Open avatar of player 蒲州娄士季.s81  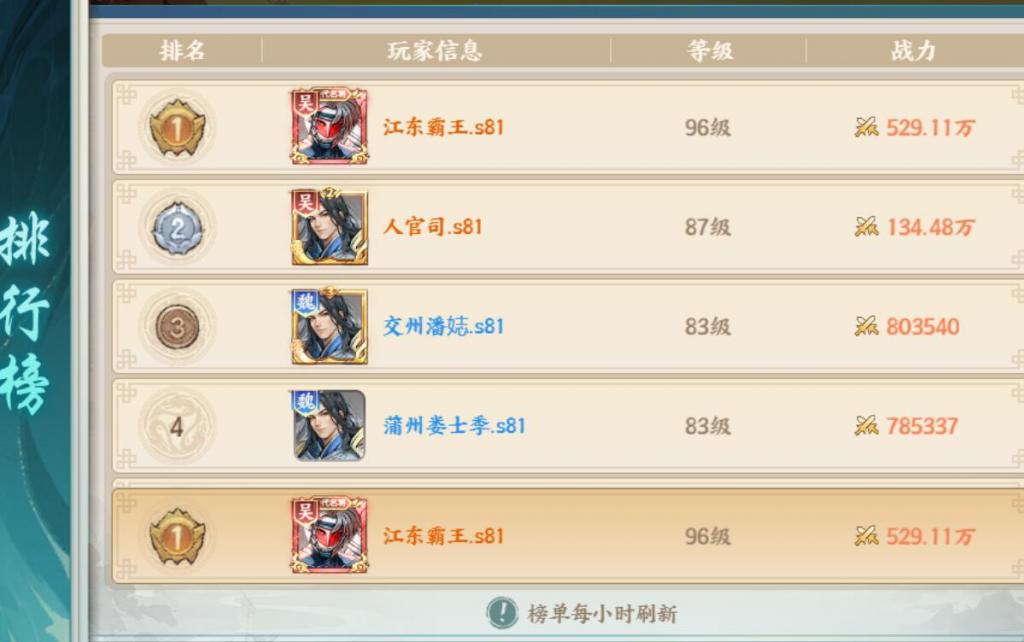click(329, 426)
